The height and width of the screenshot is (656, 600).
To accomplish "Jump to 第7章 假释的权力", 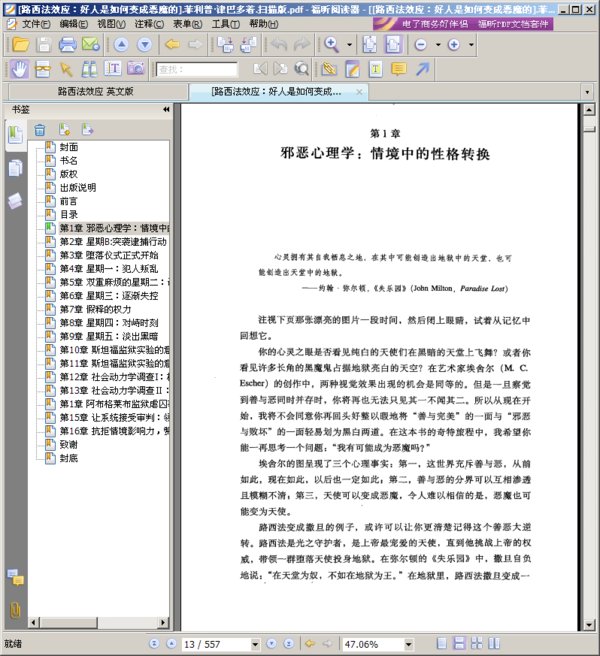I will pos(95,309).
